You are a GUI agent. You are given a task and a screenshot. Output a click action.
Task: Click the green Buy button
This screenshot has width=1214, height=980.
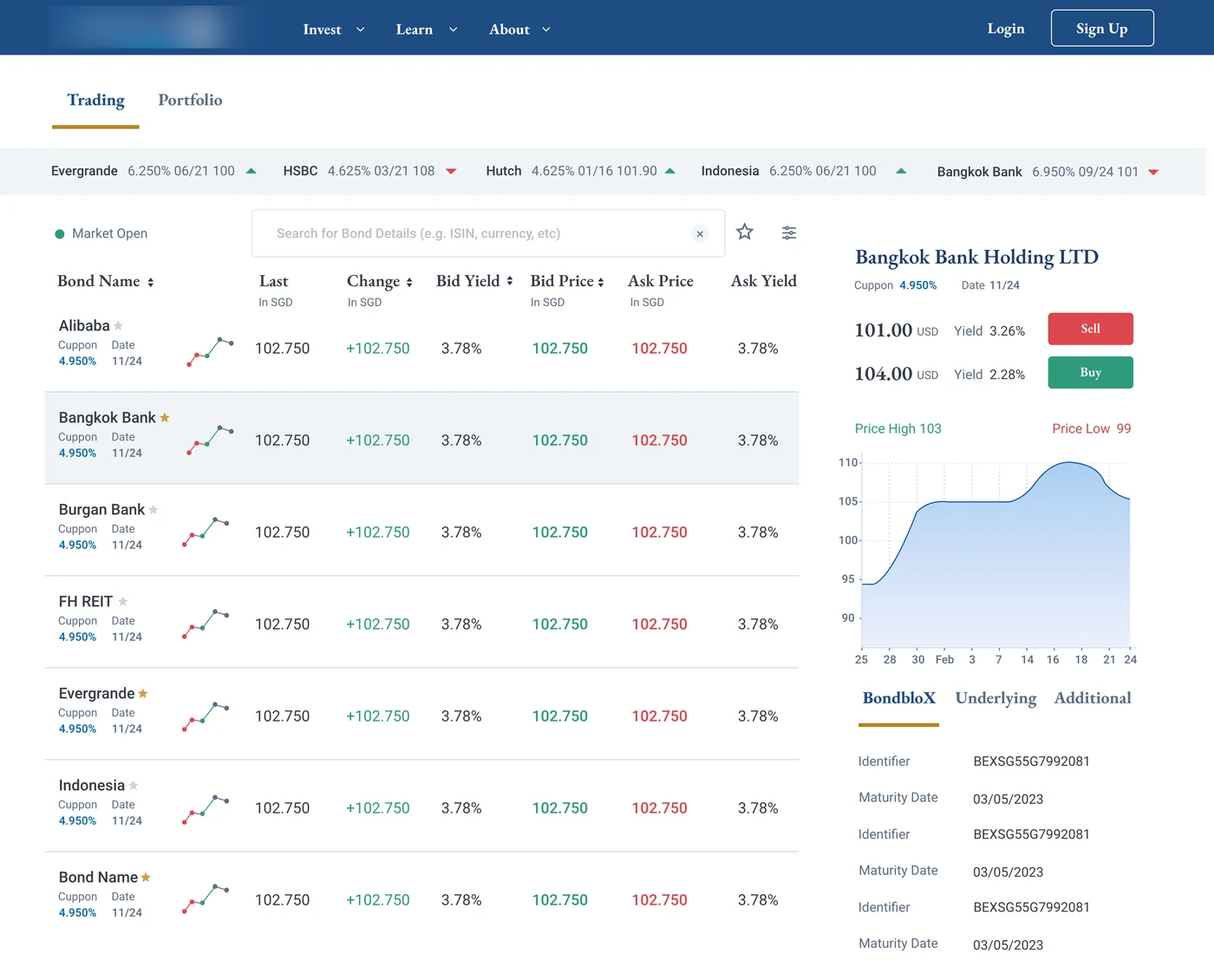(1091, 373)
